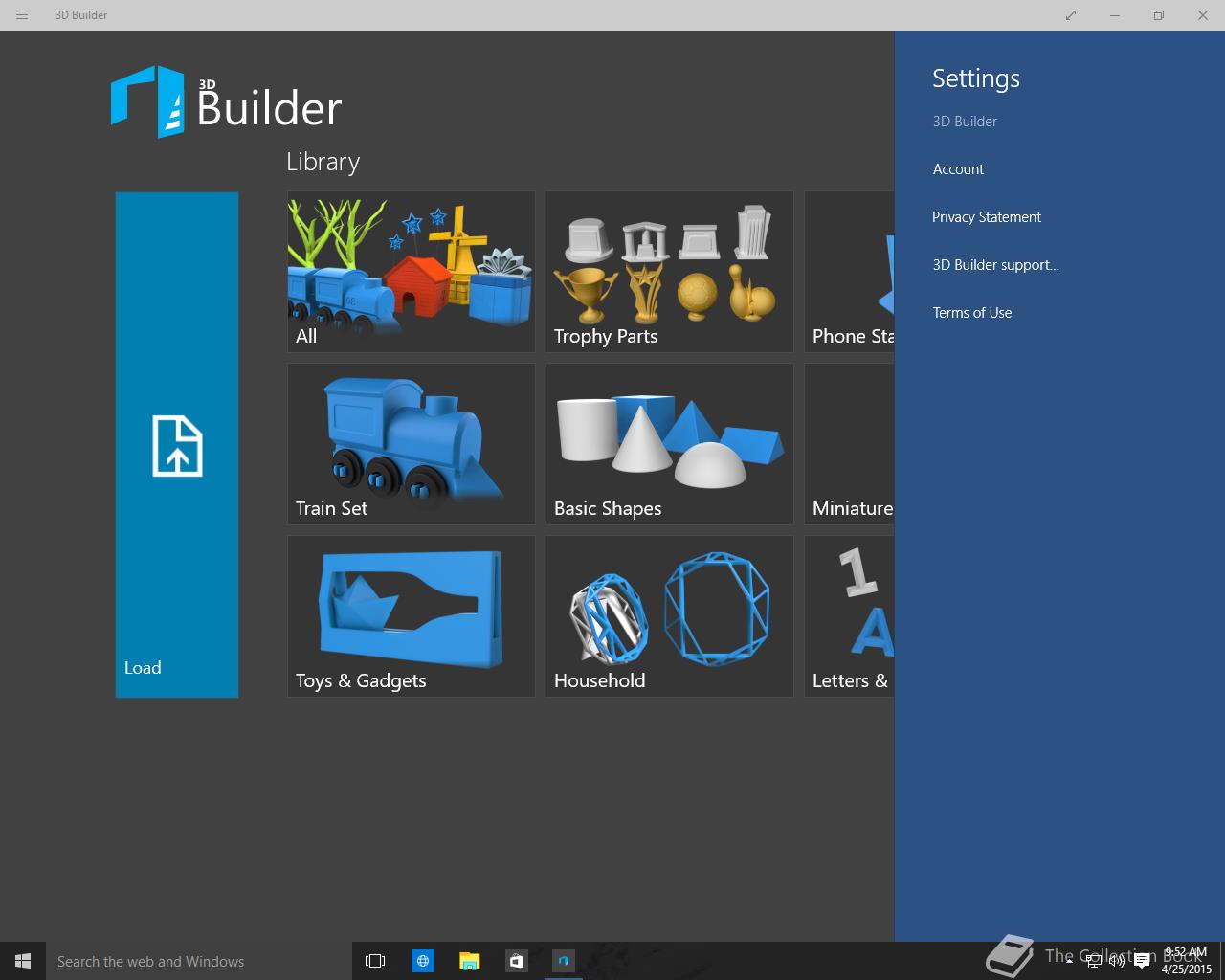
Task: Open the Basic Shapes category
Action: point(670,444)
